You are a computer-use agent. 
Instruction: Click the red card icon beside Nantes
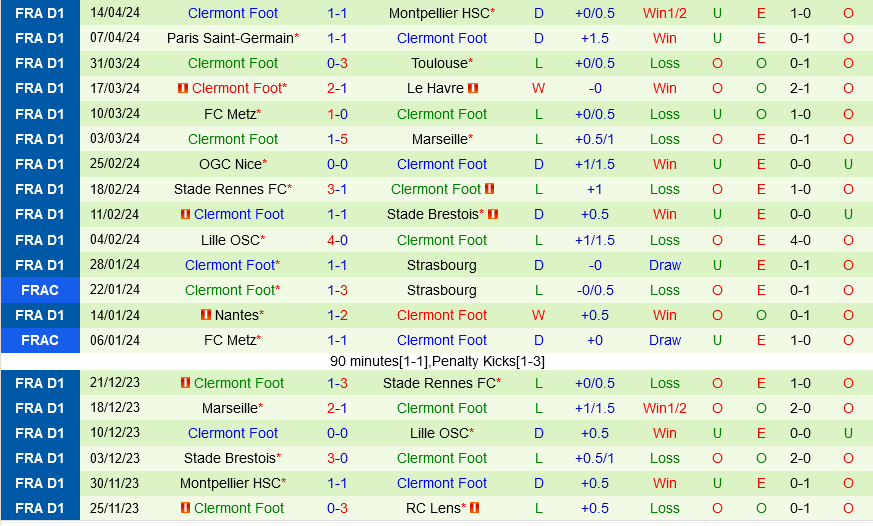205,315
